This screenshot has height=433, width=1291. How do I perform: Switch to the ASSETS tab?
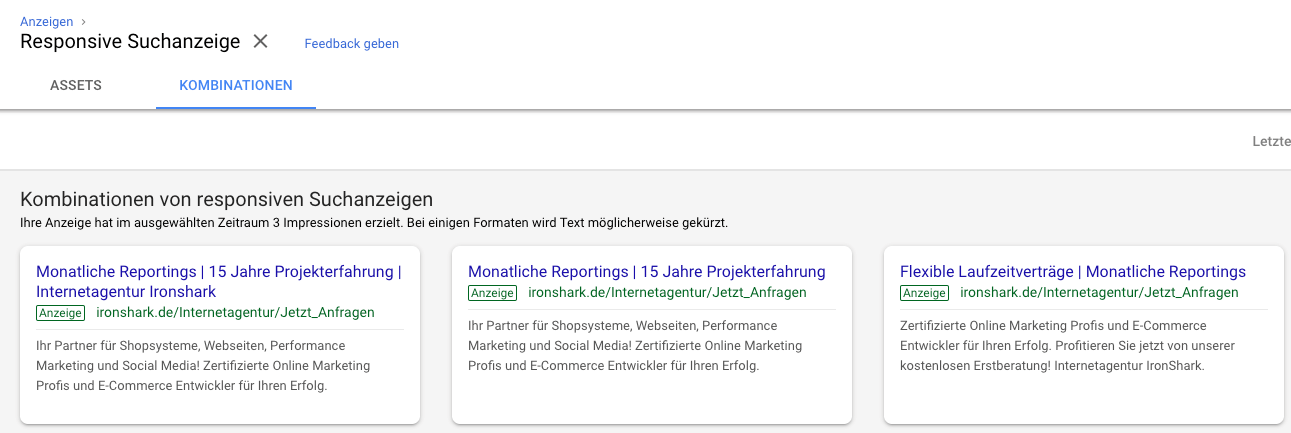tap(76, 85)
